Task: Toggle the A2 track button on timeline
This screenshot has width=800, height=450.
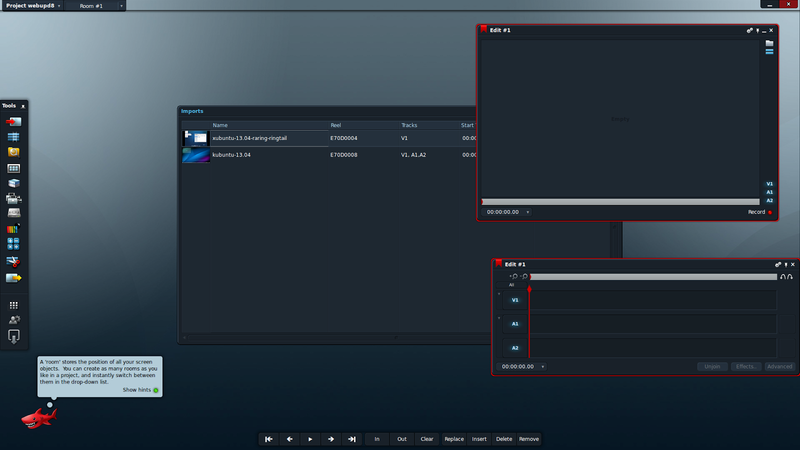Action: tap(515, 348)
